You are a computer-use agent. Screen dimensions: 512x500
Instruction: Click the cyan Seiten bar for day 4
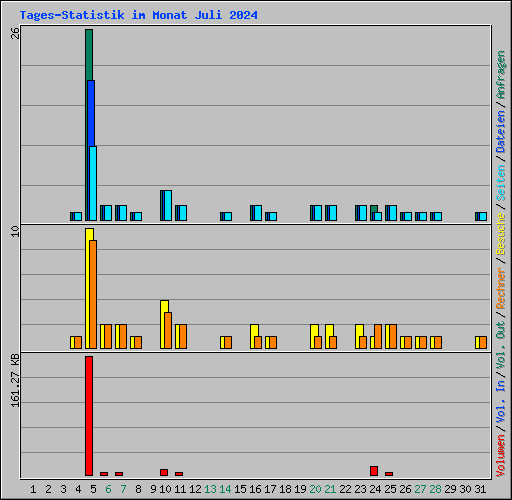pyautogui.click(x=78, y=216)
